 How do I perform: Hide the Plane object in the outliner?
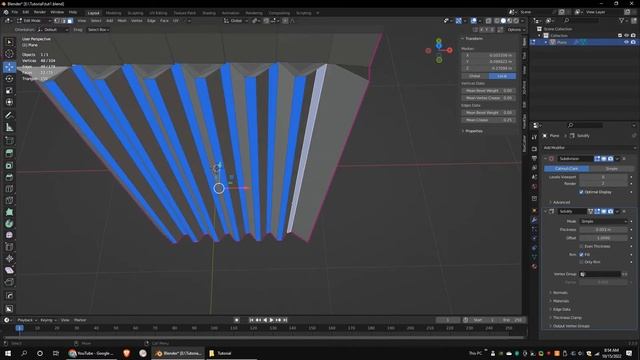[627, 42]
